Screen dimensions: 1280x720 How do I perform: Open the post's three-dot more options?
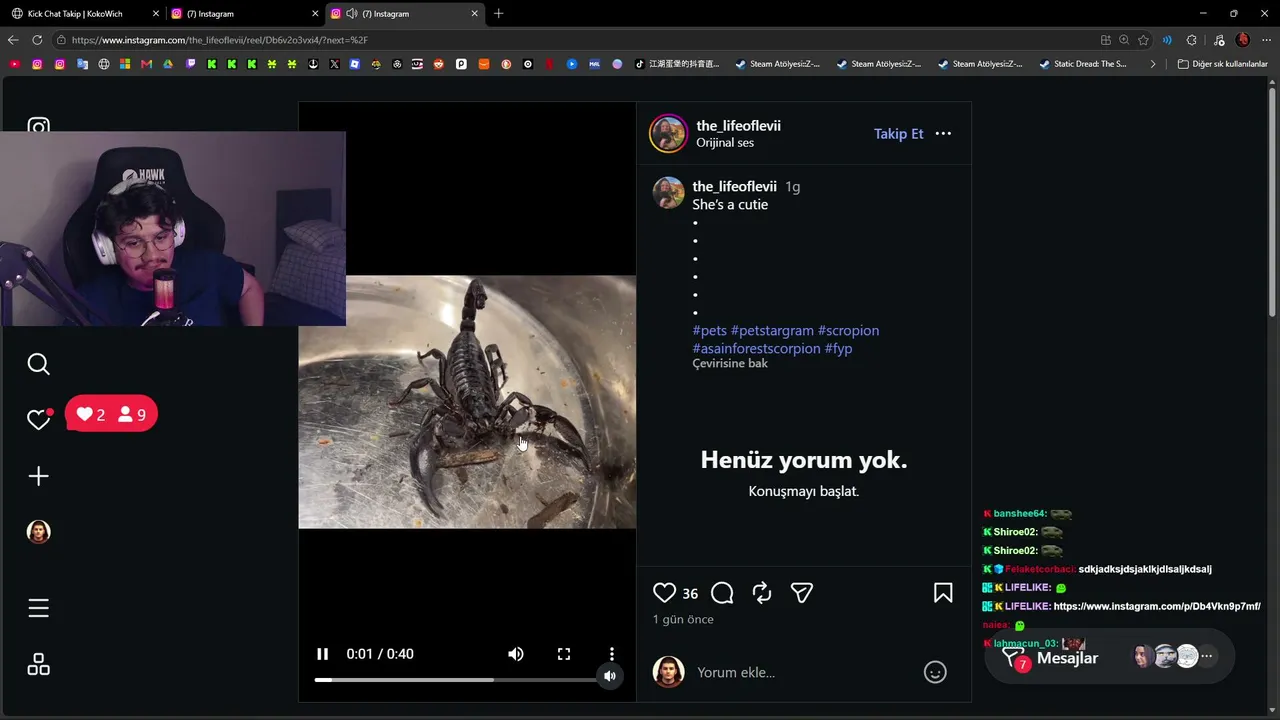tap(943, 134)
